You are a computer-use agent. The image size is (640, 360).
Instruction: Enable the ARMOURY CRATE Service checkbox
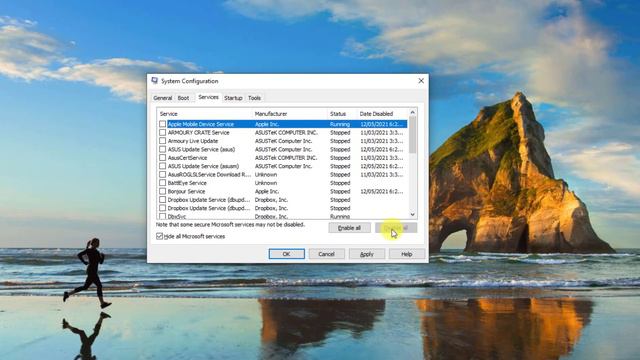[x=162, y=133]
